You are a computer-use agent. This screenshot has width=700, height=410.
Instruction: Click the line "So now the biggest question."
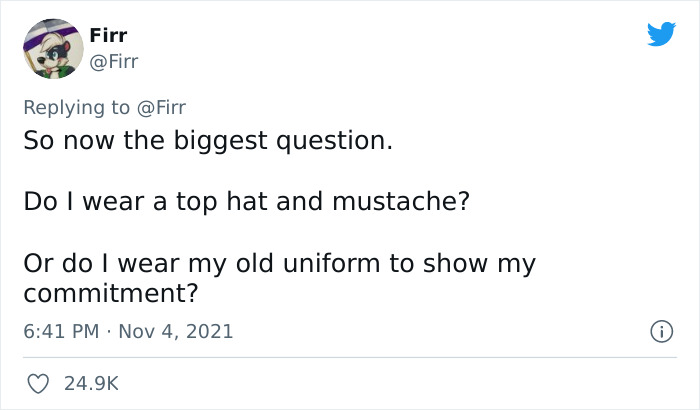pos(208,140)
